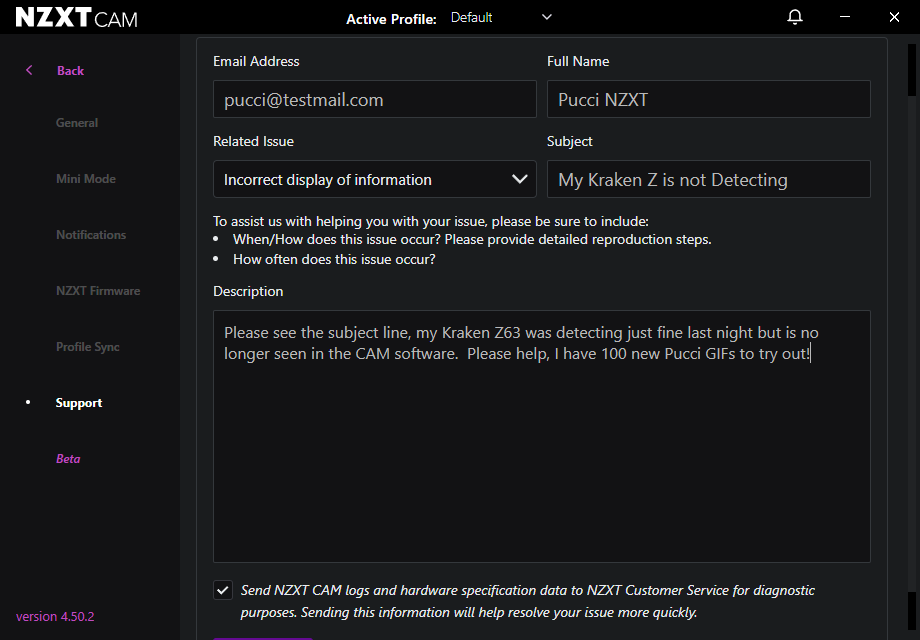Click the Back link

[x=70, y=71]
